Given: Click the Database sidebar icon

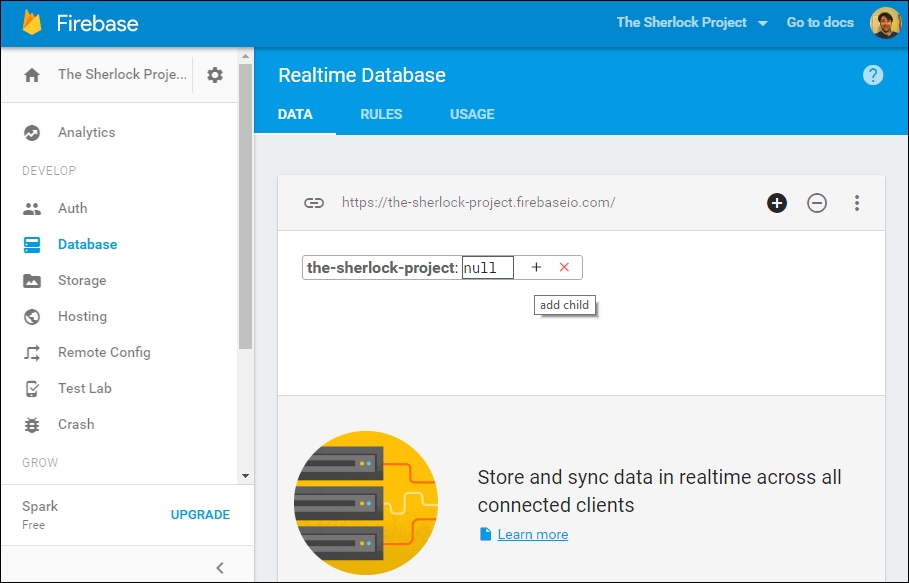Looking at the screenshot, I should [x=32, y=245].
